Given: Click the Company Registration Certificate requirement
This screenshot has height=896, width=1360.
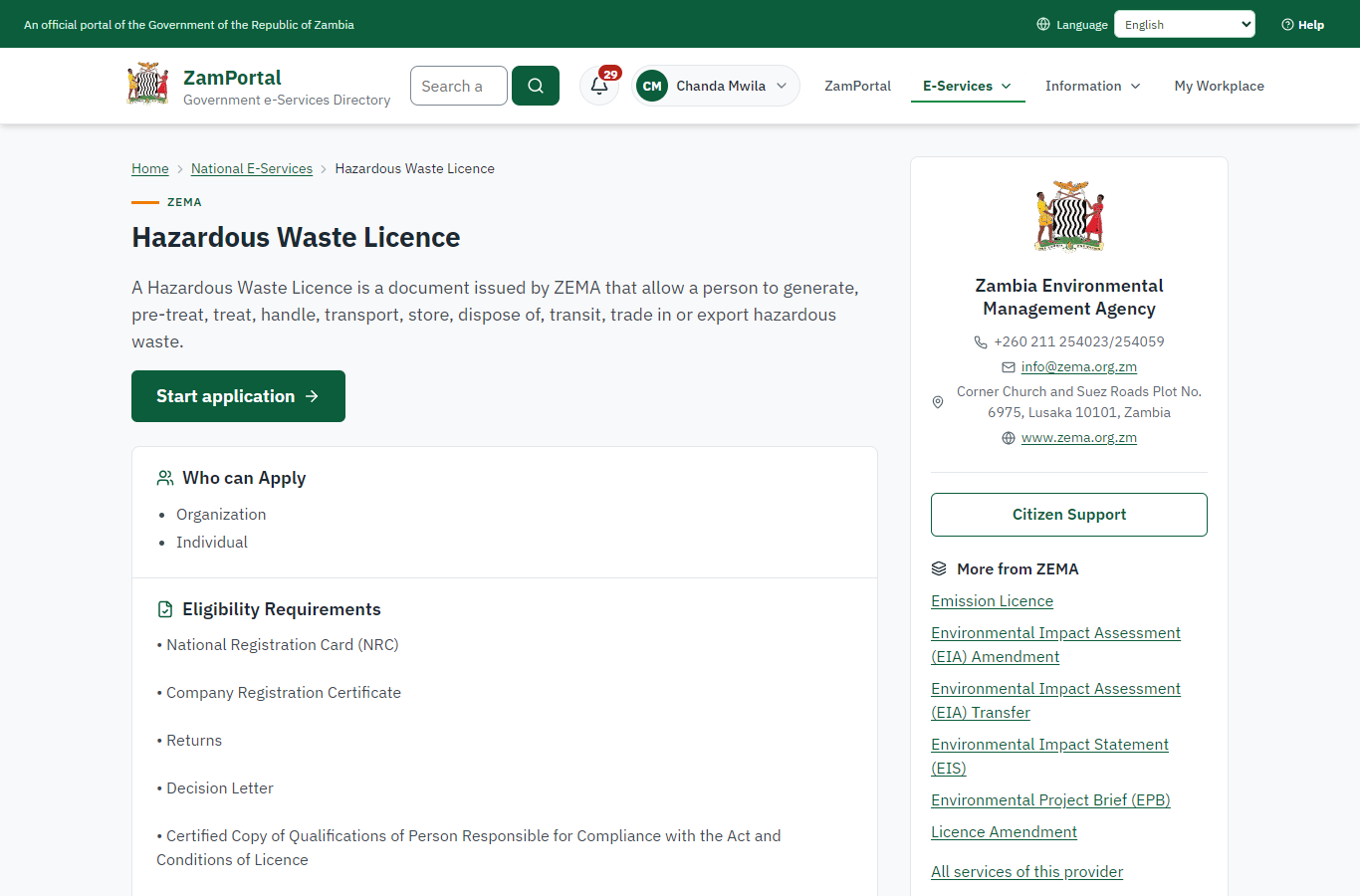Looking at the screenshot, I should point(279,693).
